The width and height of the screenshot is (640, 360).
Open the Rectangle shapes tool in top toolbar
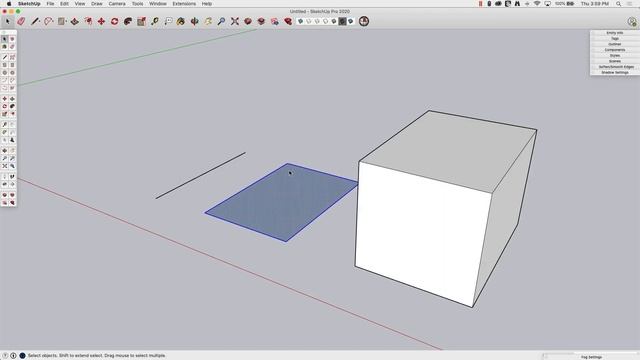click(62, 21)
